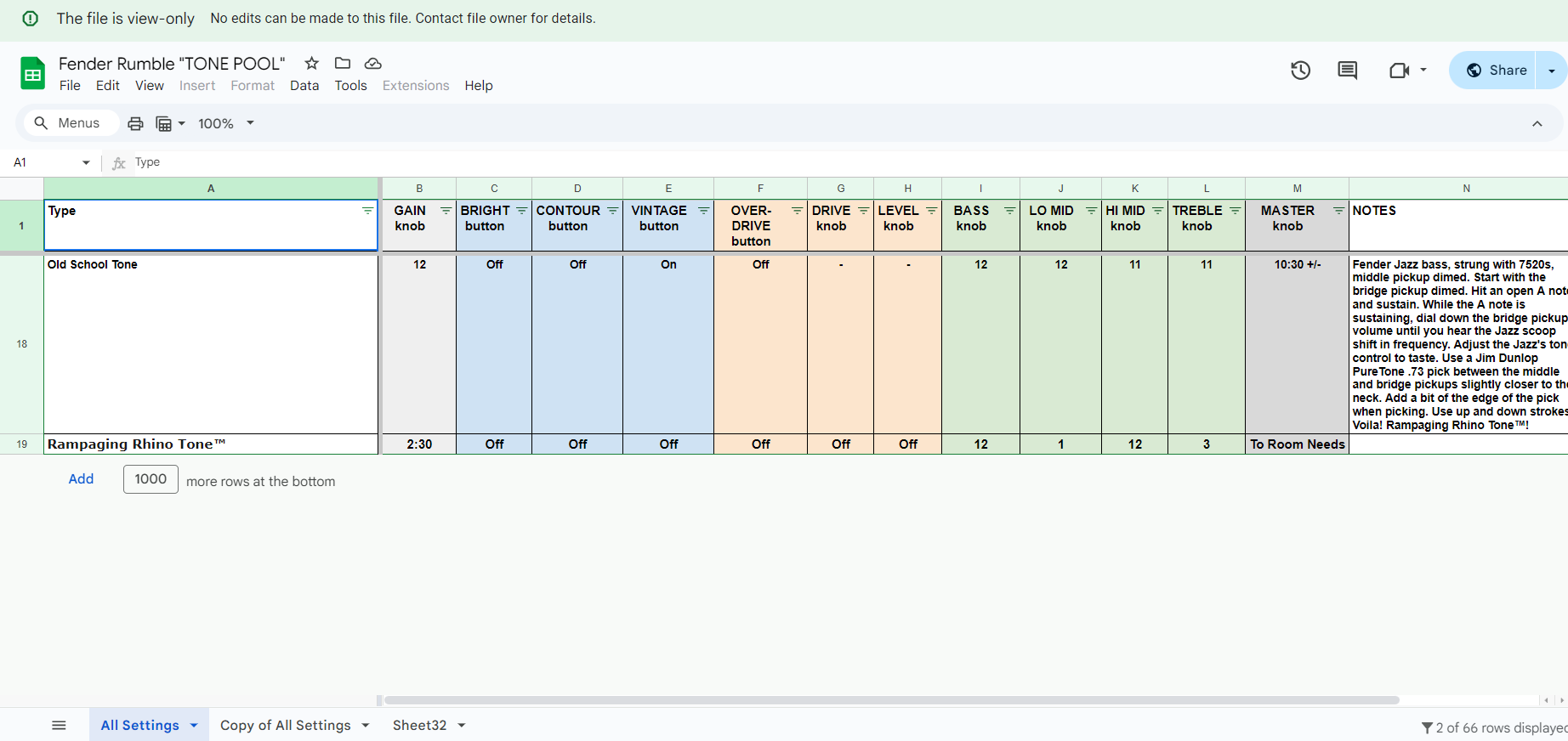Open the filter views table icon
Viewport: 1568px width, 741px height.
click(x=164, y=123)
